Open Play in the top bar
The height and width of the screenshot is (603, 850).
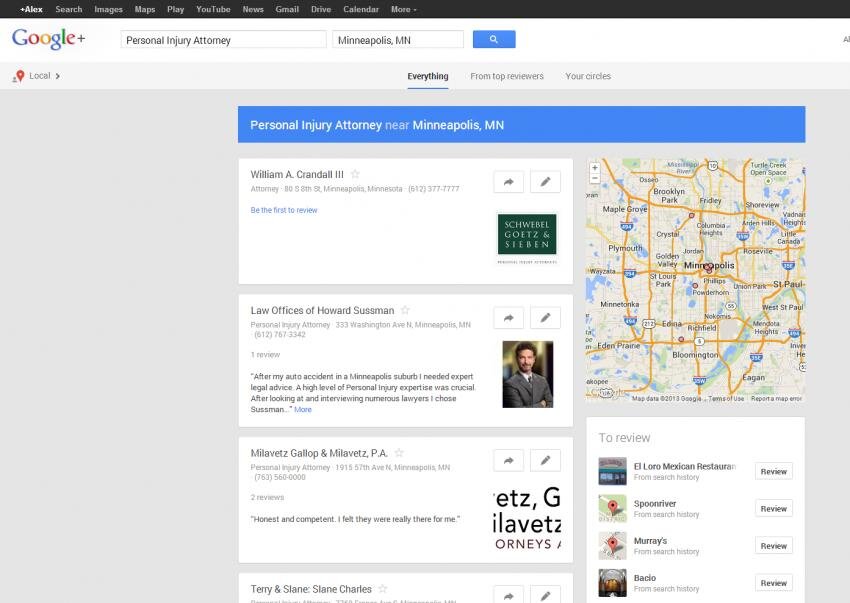pyautogui.click(x=176, y=9)
